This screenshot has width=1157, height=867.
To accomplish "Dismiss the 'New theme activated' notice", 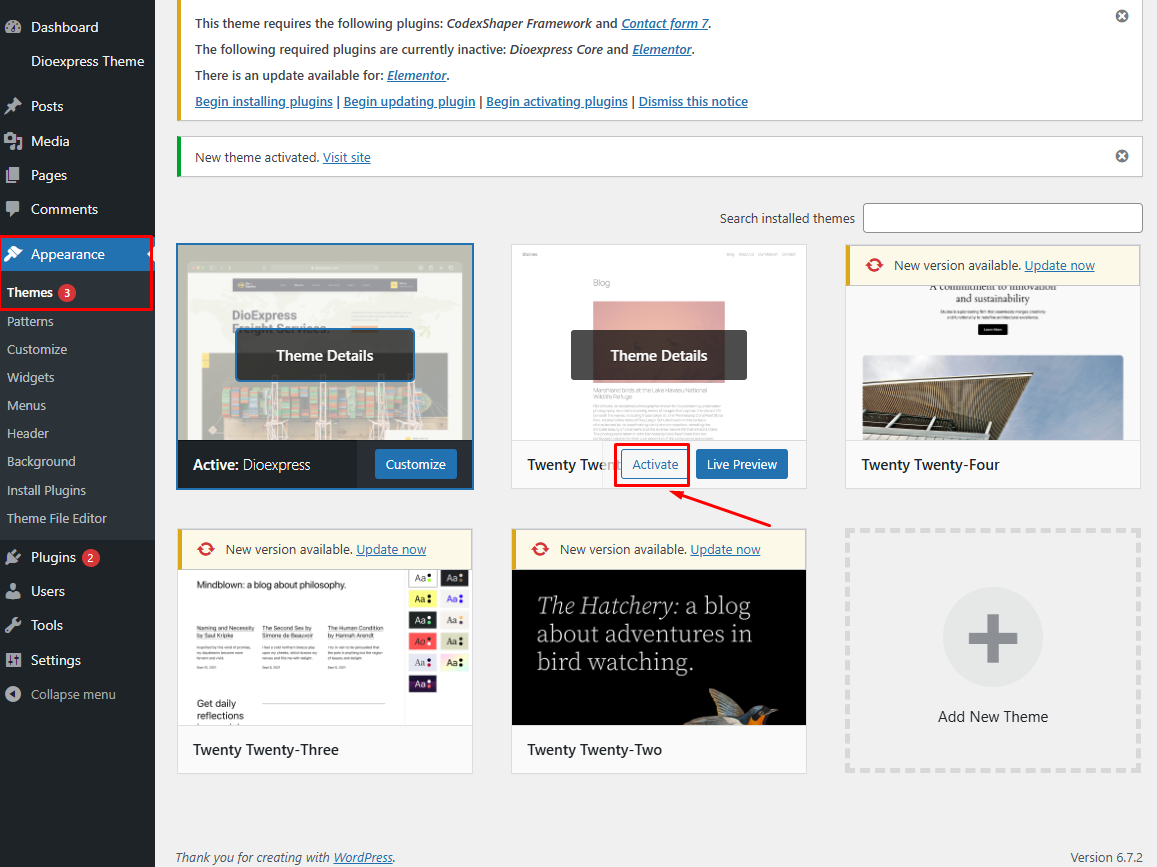I will click(1121, 156).
